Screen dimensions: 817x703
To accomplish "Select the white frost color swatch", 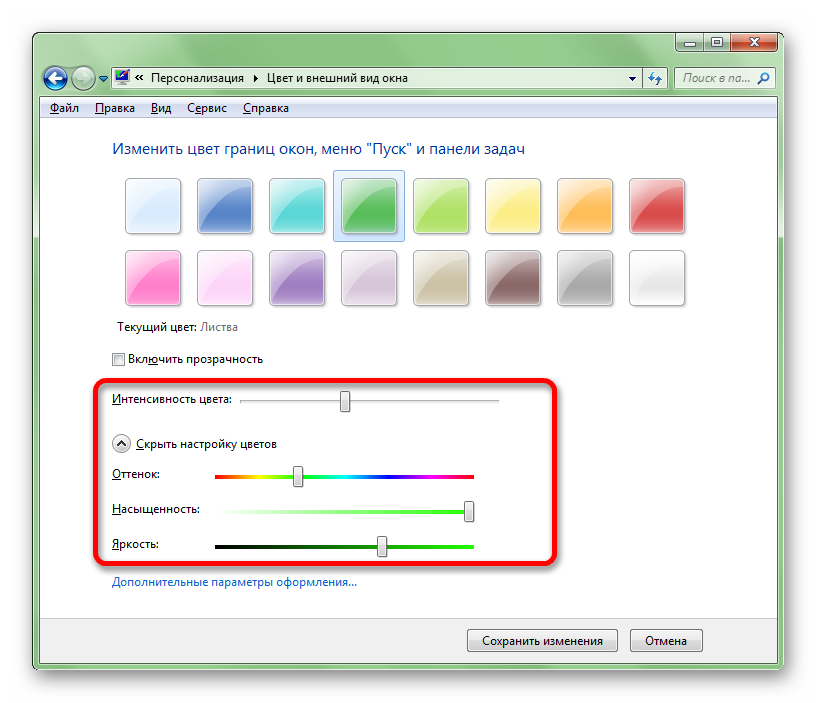I will (x=657, y=278).
